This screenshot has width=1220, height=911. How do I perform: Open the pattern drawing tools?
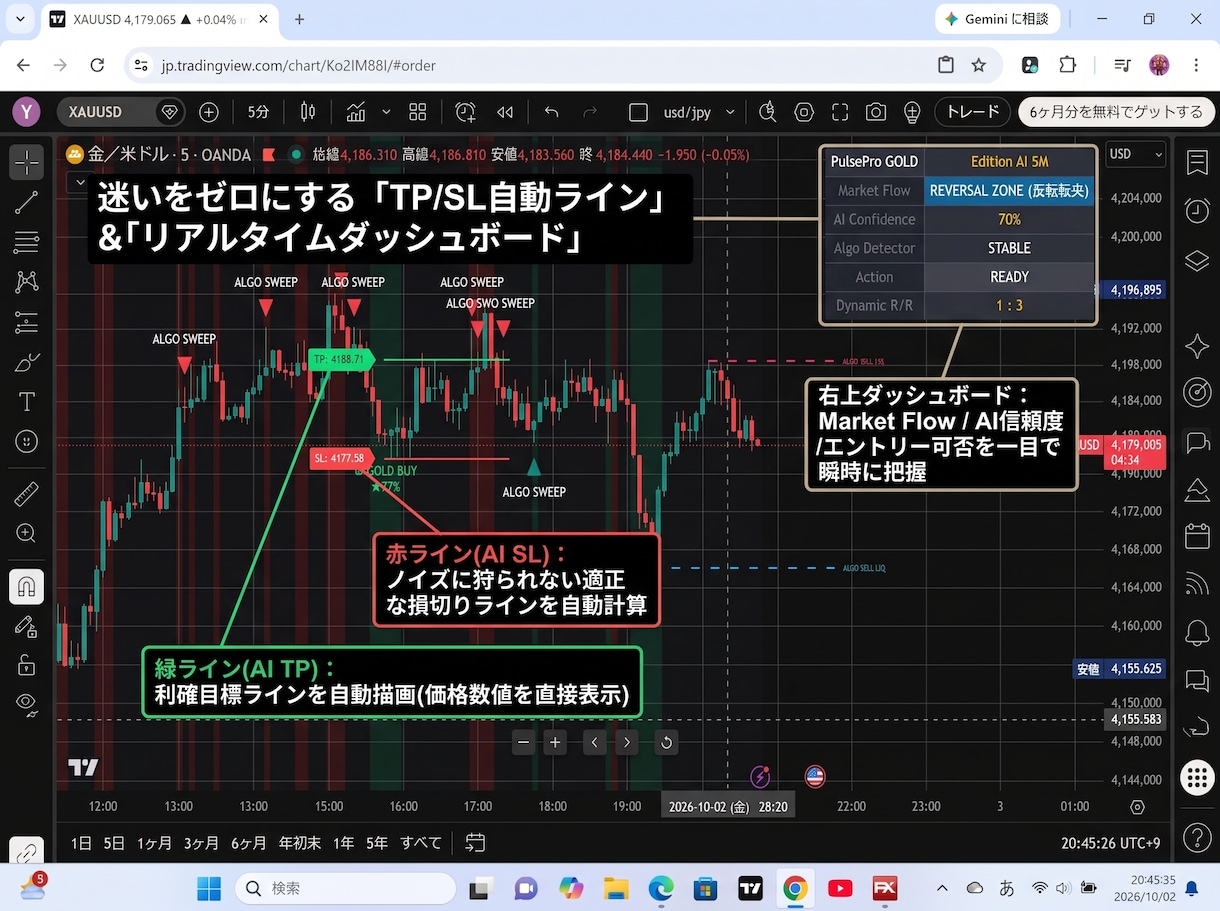click(27, 282)
